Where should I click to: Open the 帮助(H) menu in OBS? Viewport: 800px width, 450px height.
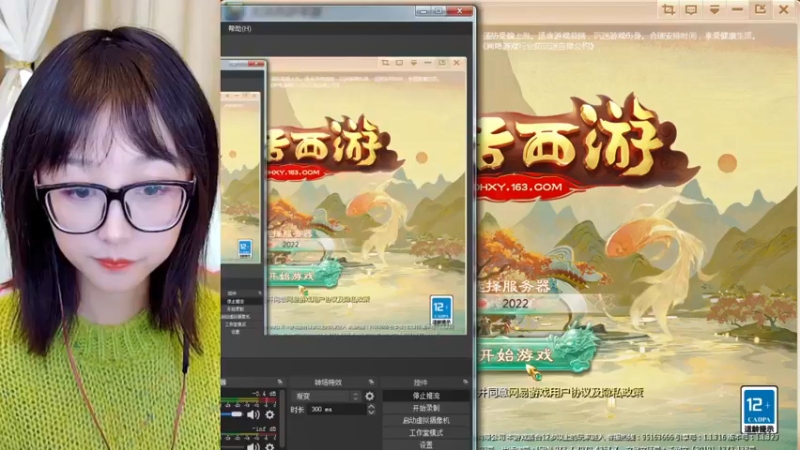point(239,29)
